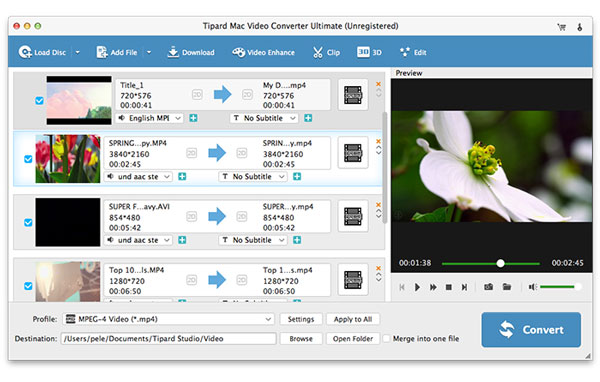600x382 pixels.
Task: Click the previous frame preview button
Action: click(402, 287)
